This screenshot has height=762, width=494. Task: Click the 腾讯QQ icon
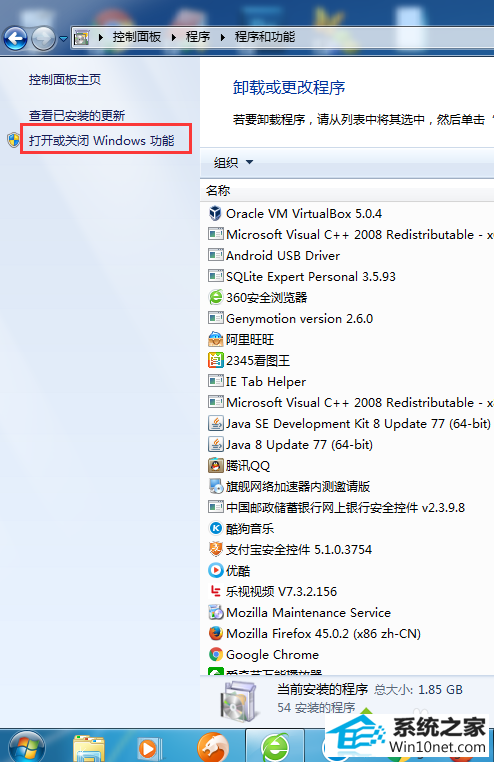pos(215,465)
